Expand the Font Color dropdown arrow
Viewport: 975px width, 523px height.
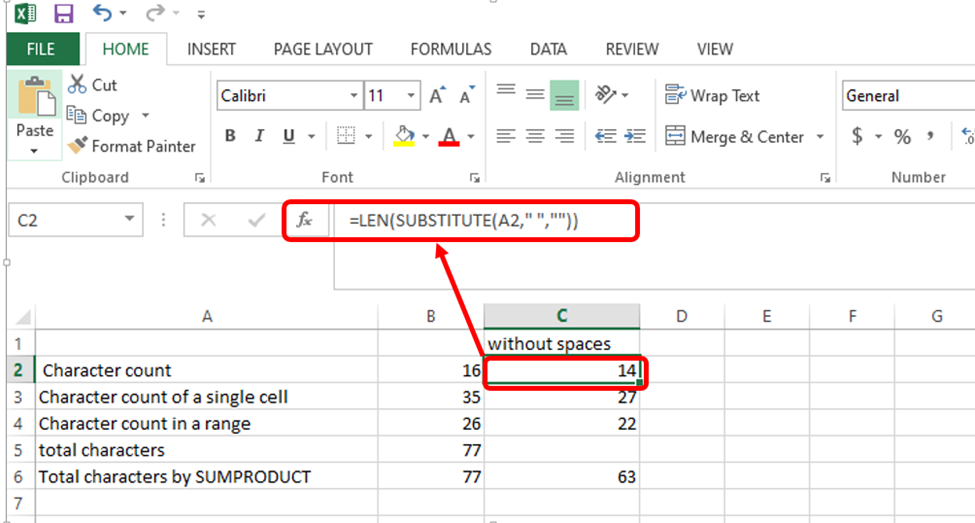pyautogui.click(x=471, y=136)
